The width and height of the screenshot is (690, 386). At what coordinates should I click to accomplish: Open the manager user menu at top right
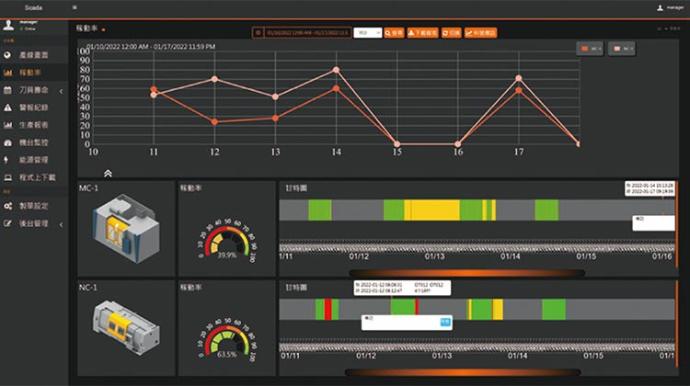click(x=670, y=8)
